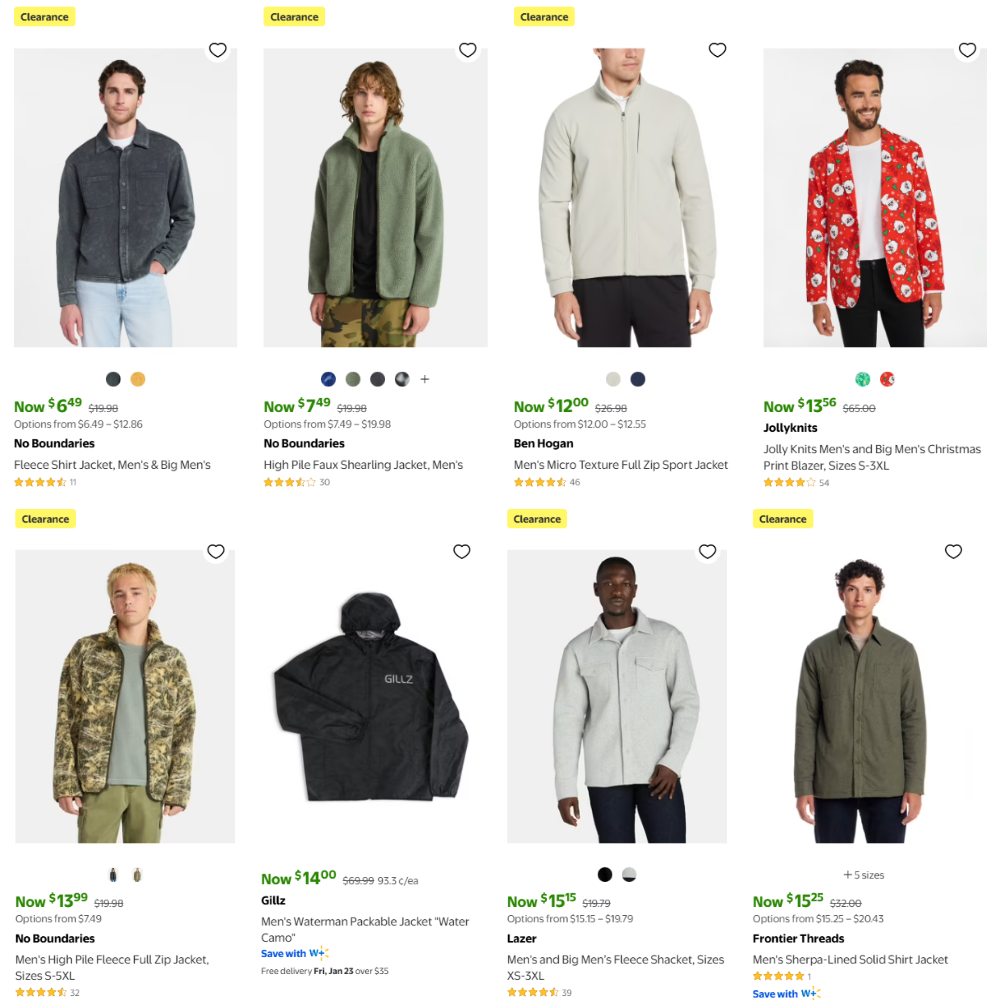Save Ben Hogan Sport Jacket to favorites
This screenshot has width=1000, height=1000.
[717, 50]
